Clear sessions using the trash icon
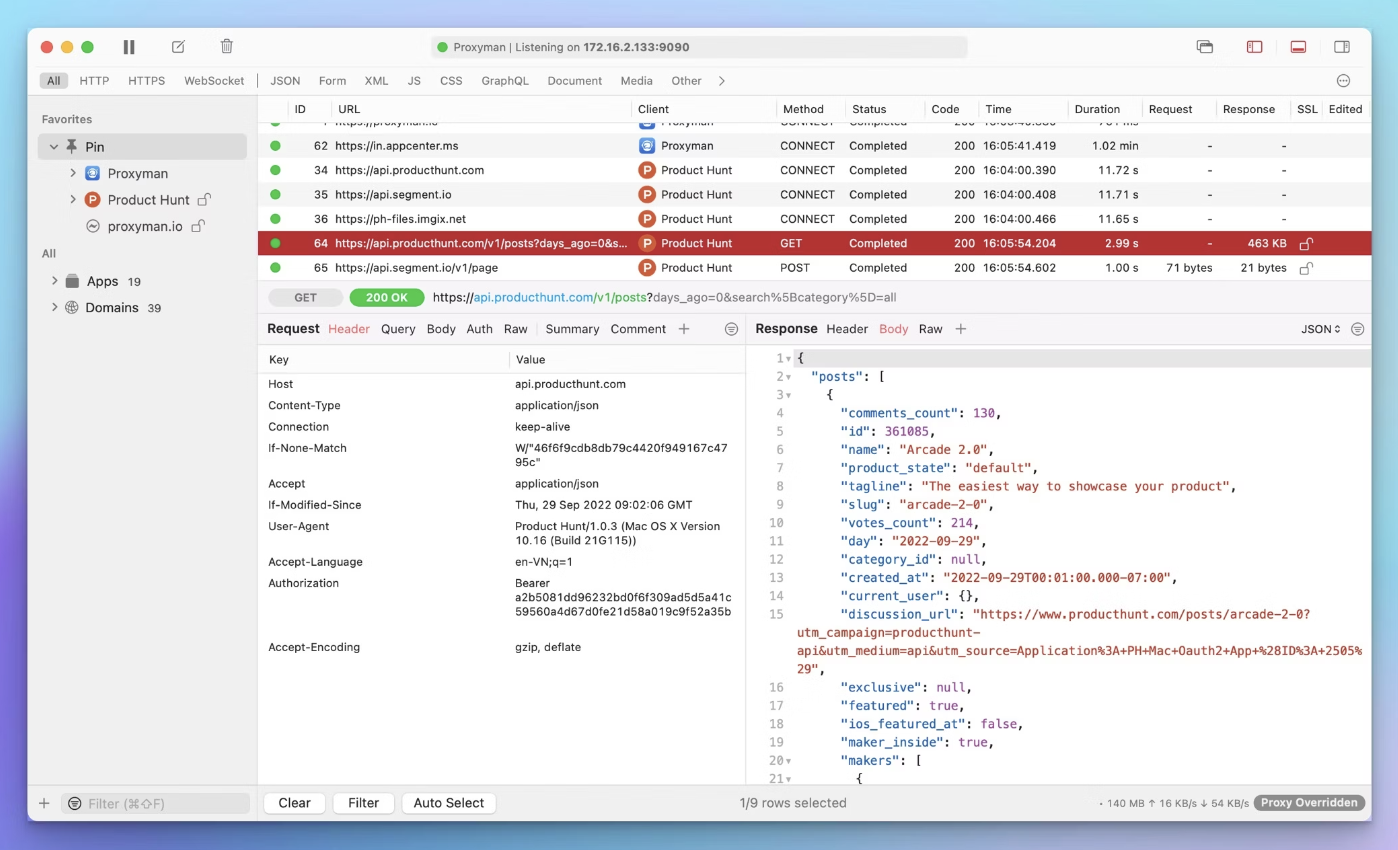 [226, 46]
